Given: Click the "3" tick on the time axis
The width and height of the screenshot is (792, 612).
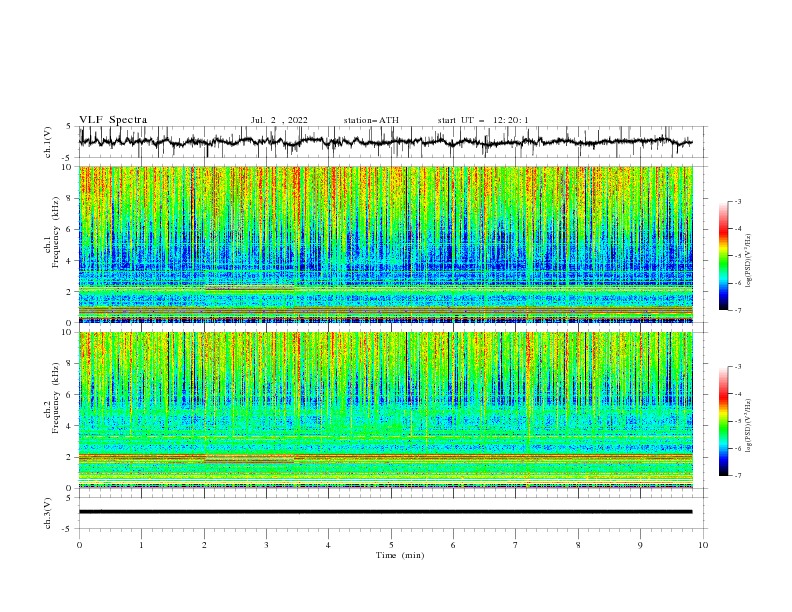Looking at the screenshot, I should (266, 545).
